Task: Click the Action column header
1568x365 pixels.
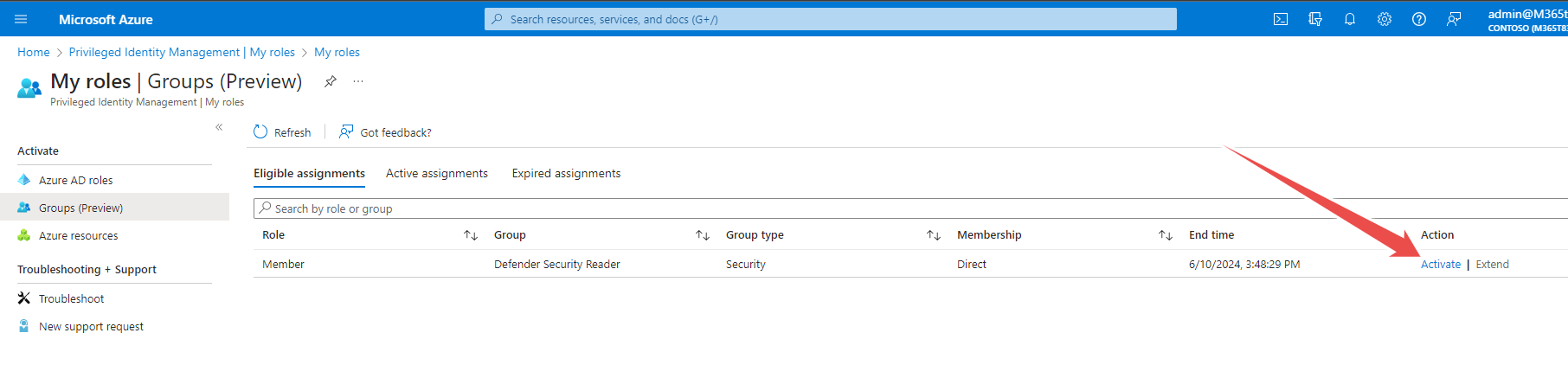Action: click(x=1437, y=235)
